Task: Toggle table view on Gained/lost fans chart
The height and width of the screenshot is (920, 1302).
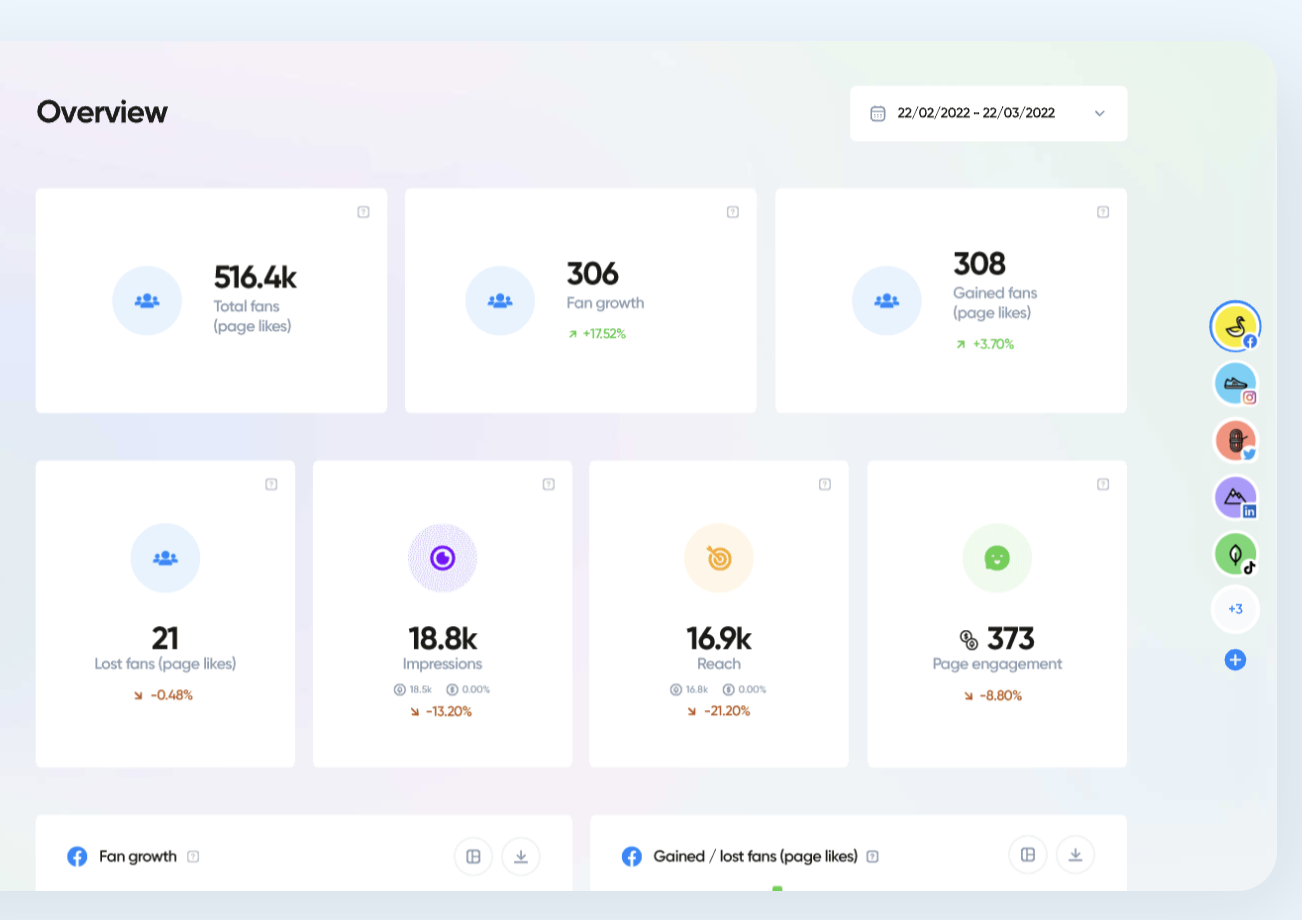Action: click(1027, 855)
